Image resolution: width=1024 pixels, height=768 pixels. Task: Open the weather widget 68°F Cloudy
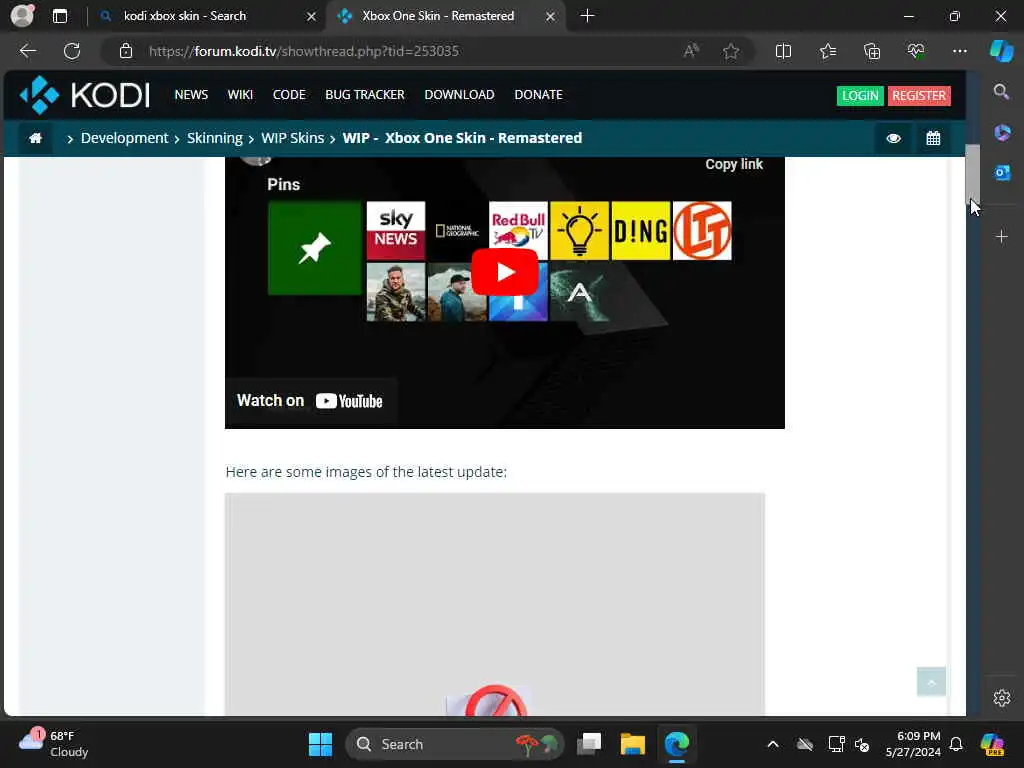point(54,744)
